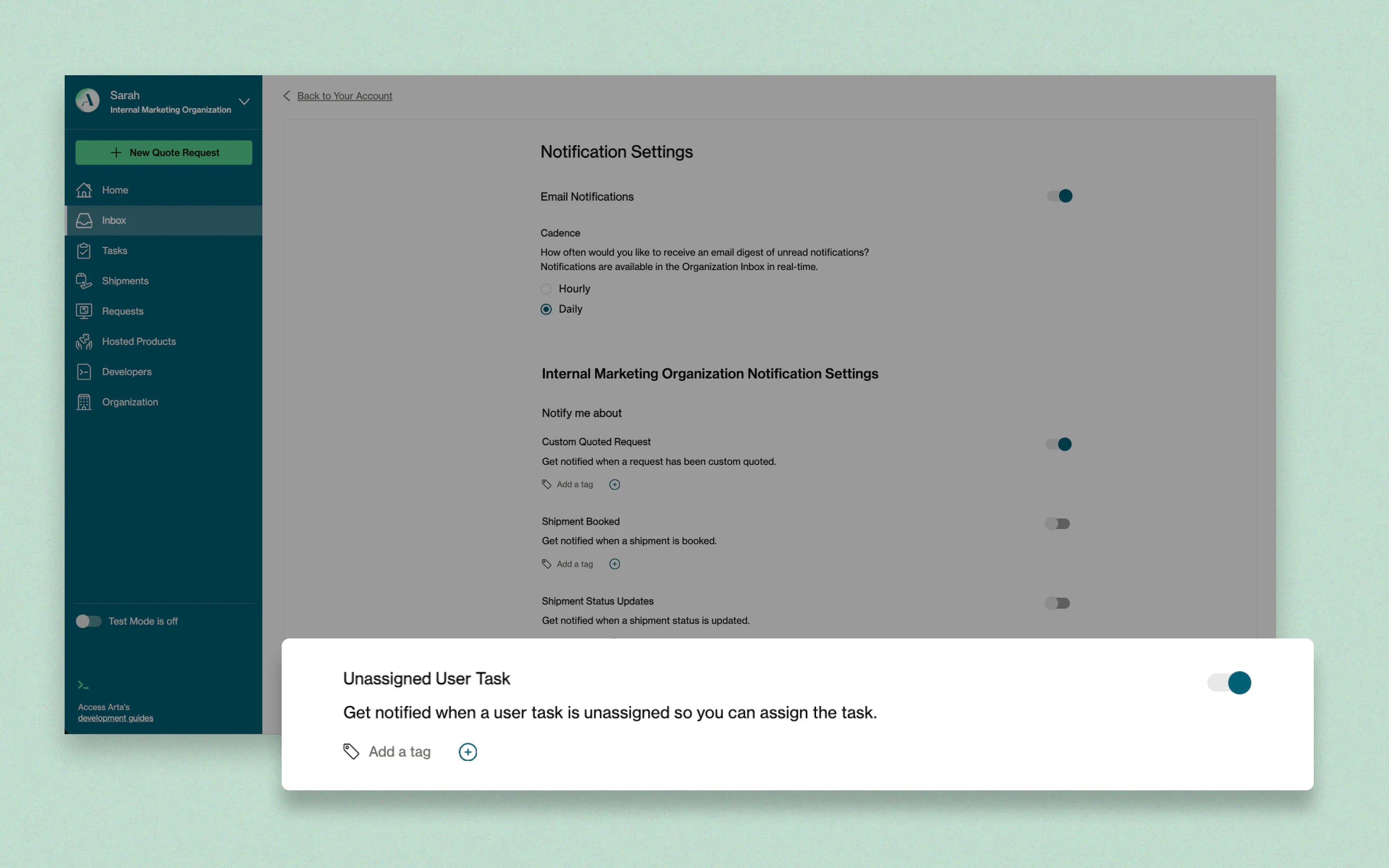
Task: Follow the Back to Your Account link
Action: (344, 96)
